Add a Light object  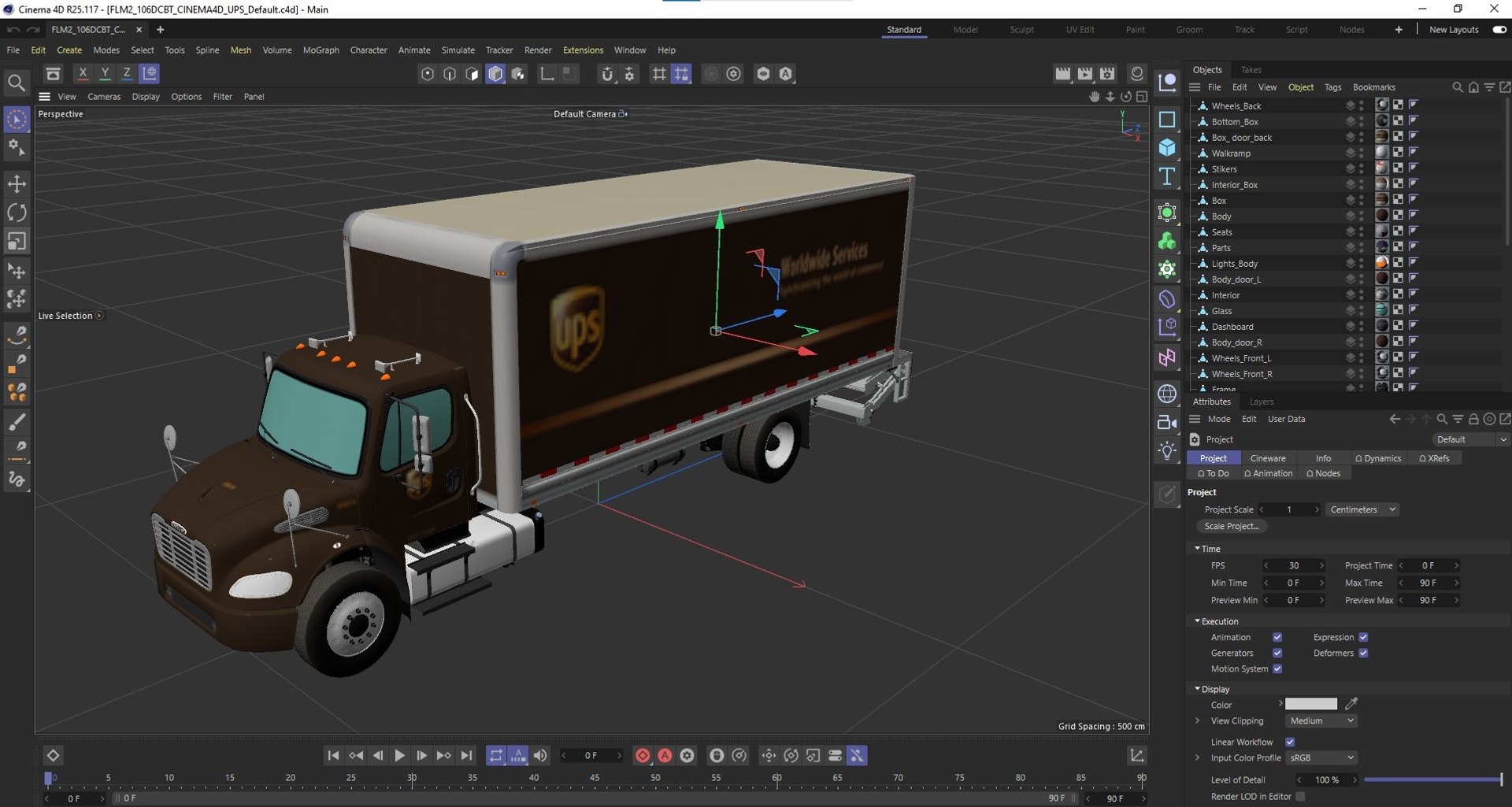(1167, 451)
